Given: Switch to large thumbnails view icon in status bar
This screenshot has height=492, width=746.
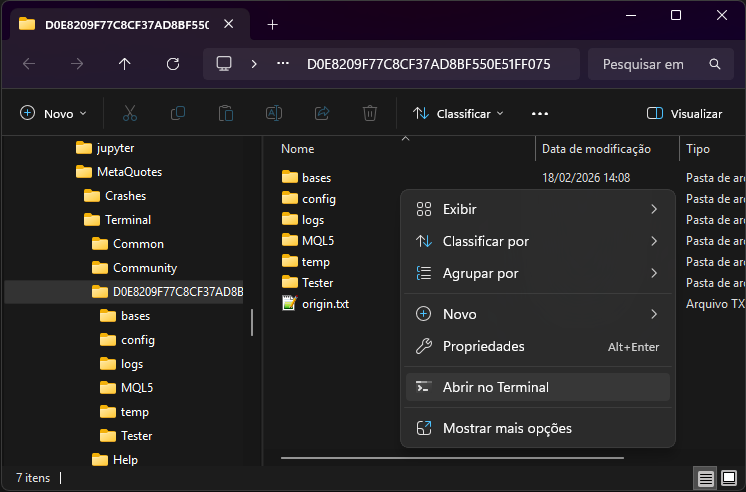Looking at the screenshot, I should point(729,478).
